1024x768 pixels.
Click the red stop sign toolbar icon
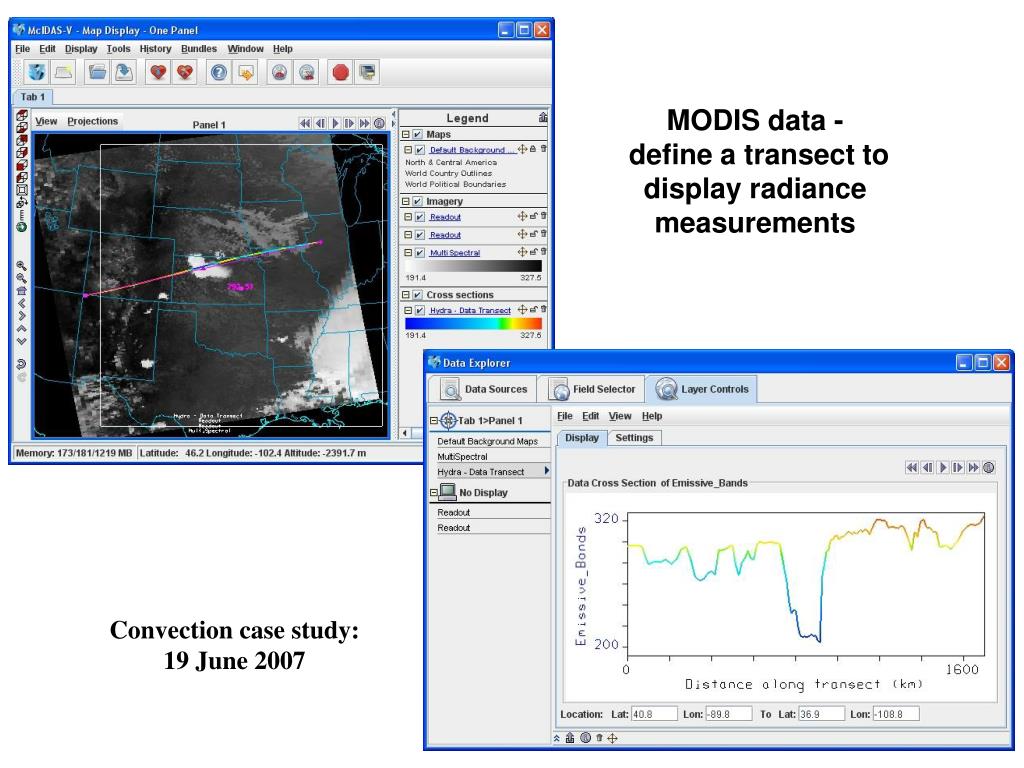tap(340, 72)
